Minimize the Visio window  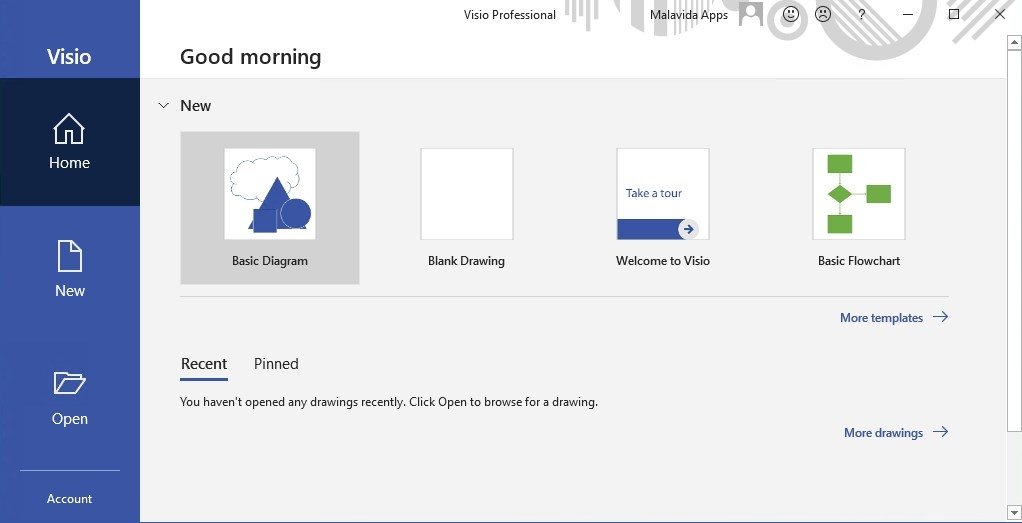click(908, 14)
